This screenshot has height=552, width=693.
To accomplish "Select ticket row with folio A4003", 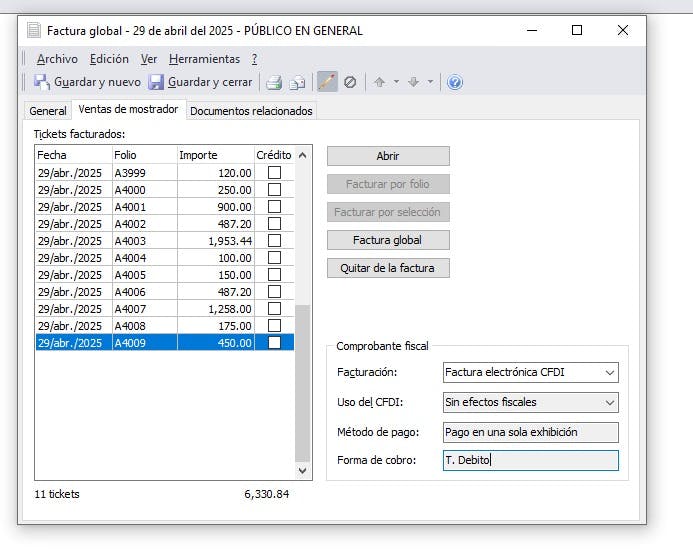I will tap(165, 241).
